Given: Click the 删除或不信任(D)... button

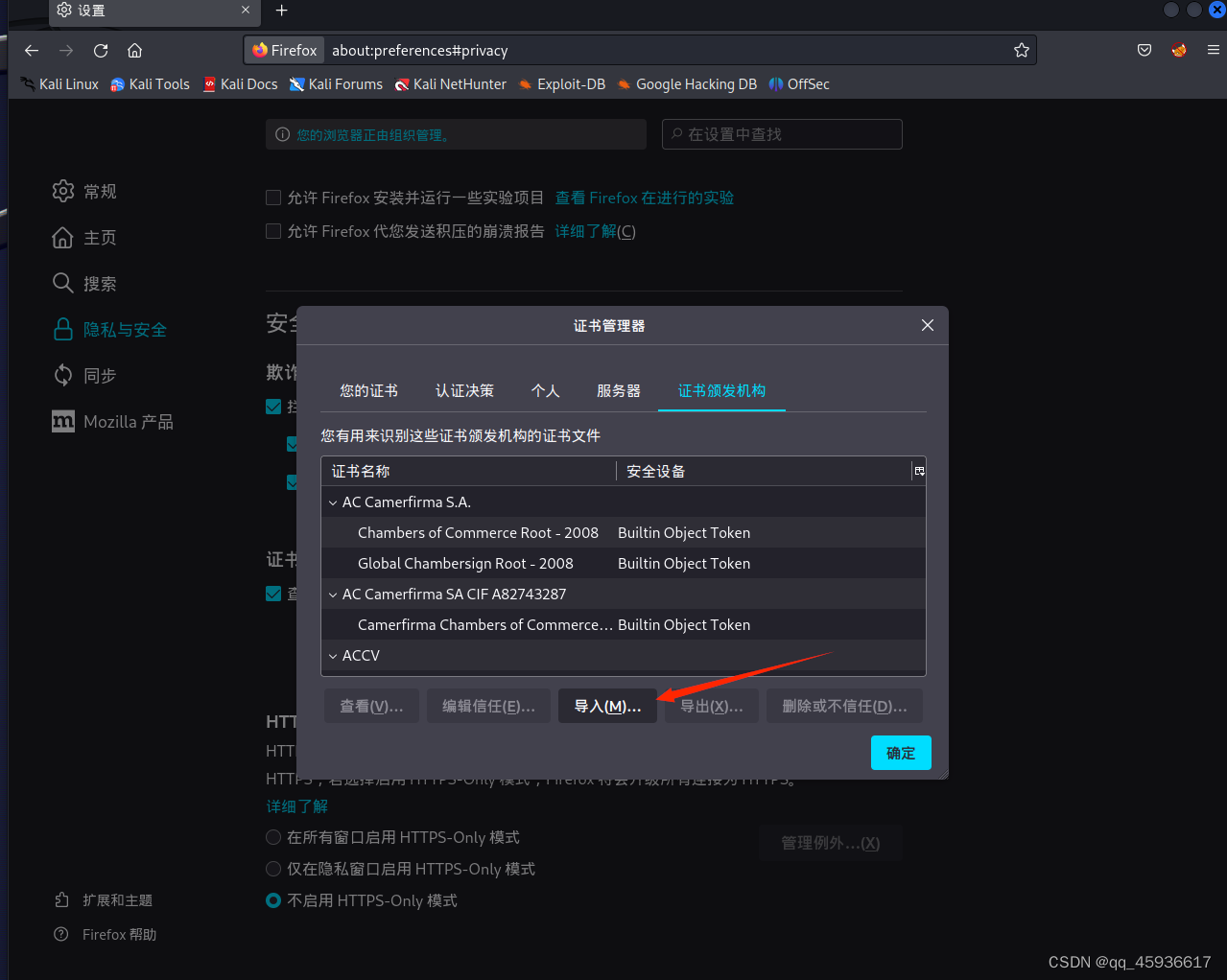Looking at the screenshot, I should 844,706.
